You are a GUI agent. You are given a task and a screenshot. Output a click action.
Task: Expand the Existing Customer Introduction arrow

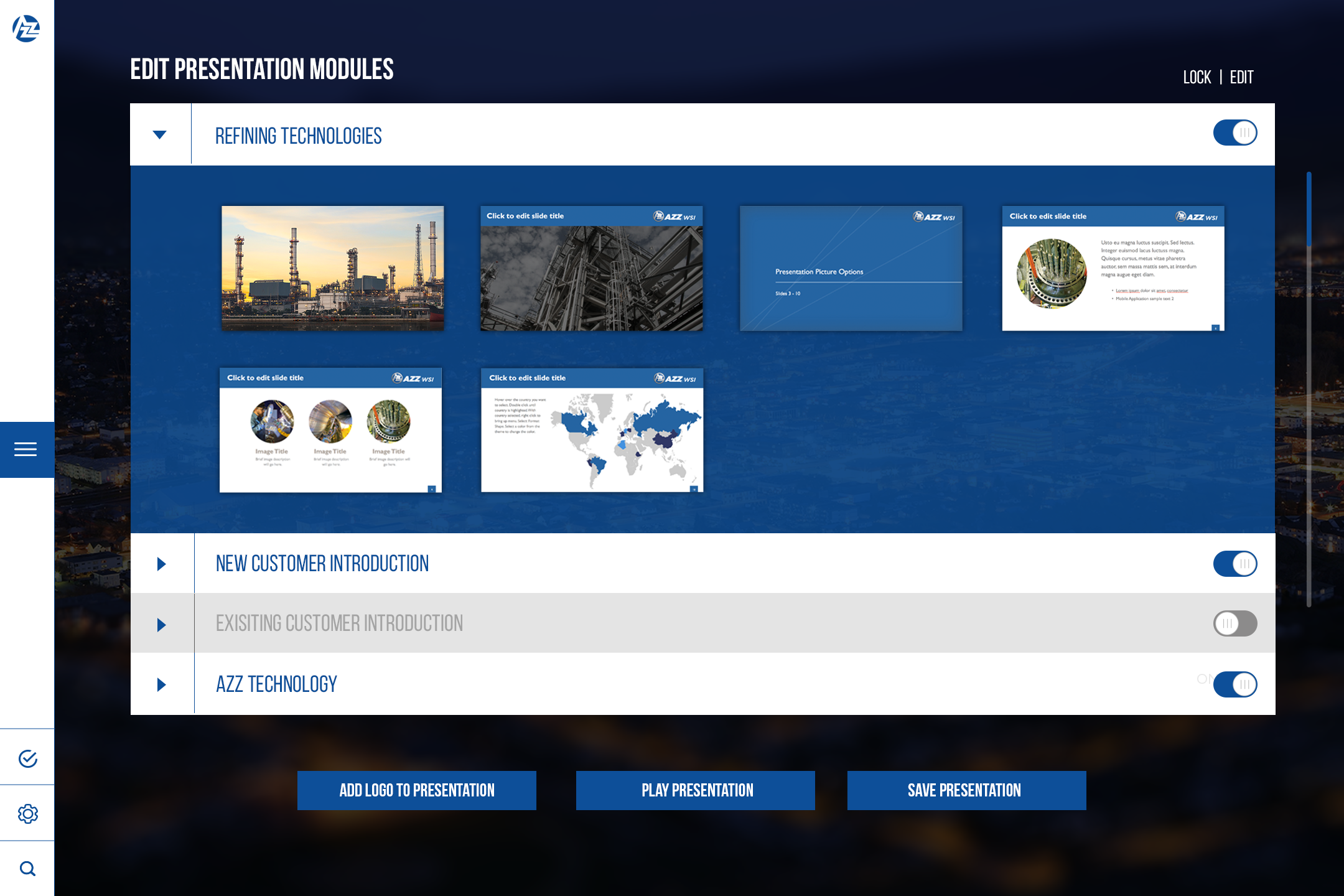pyautogui.click(x=161, y=625)
